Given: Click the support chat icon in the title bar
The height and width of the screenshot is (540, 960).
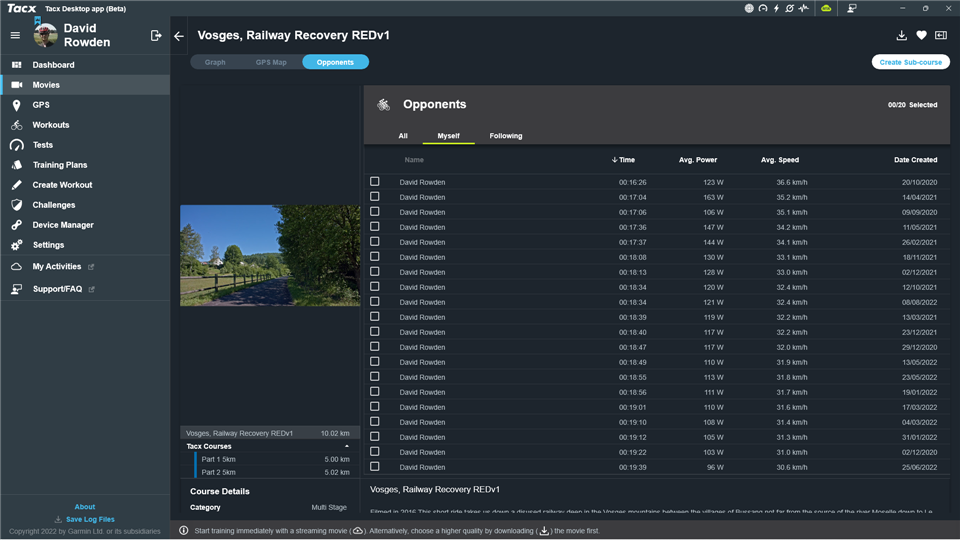Looking at the screenshot, I should pos(852,9).
